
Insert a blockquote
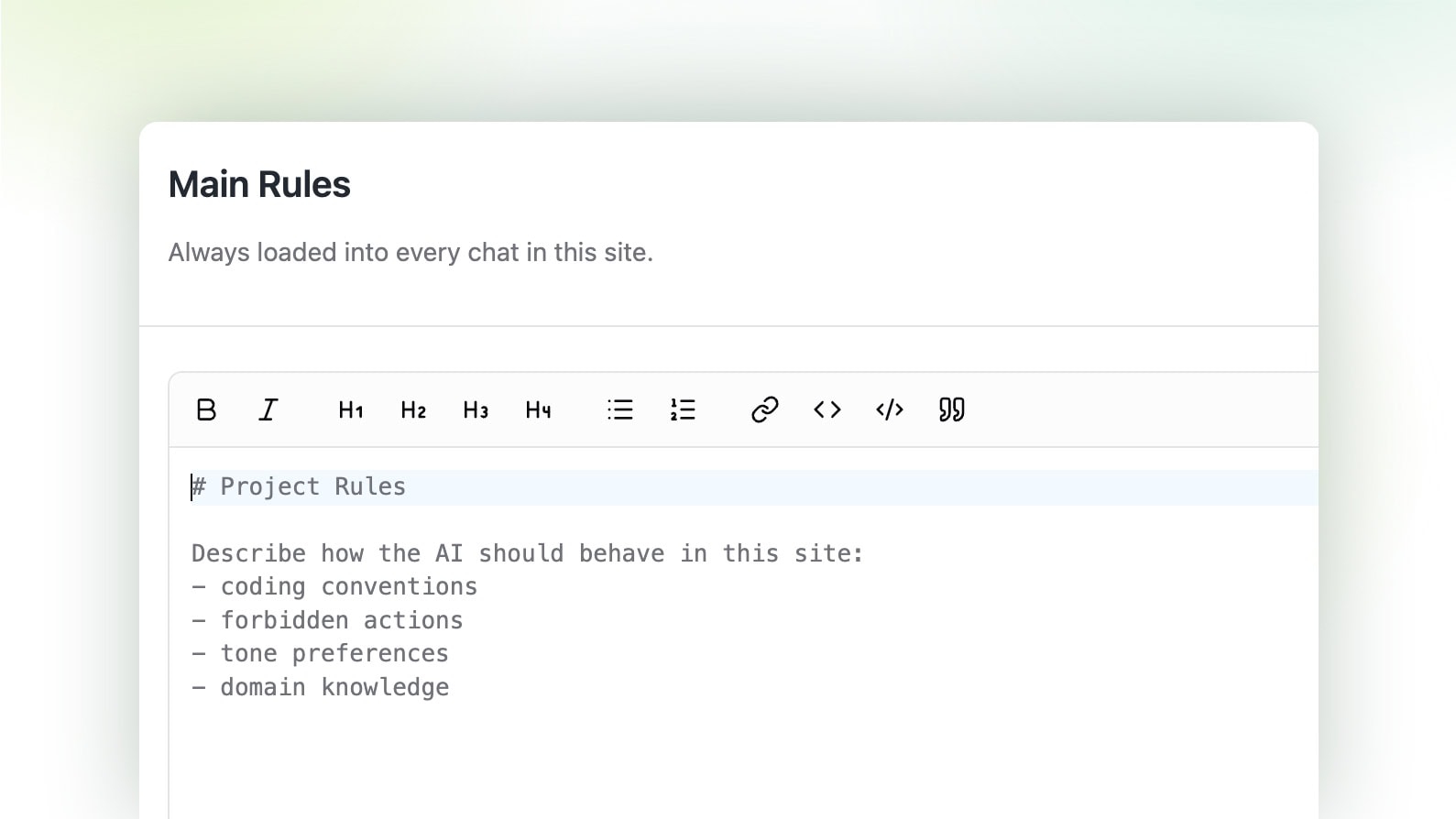click(952, 409)
